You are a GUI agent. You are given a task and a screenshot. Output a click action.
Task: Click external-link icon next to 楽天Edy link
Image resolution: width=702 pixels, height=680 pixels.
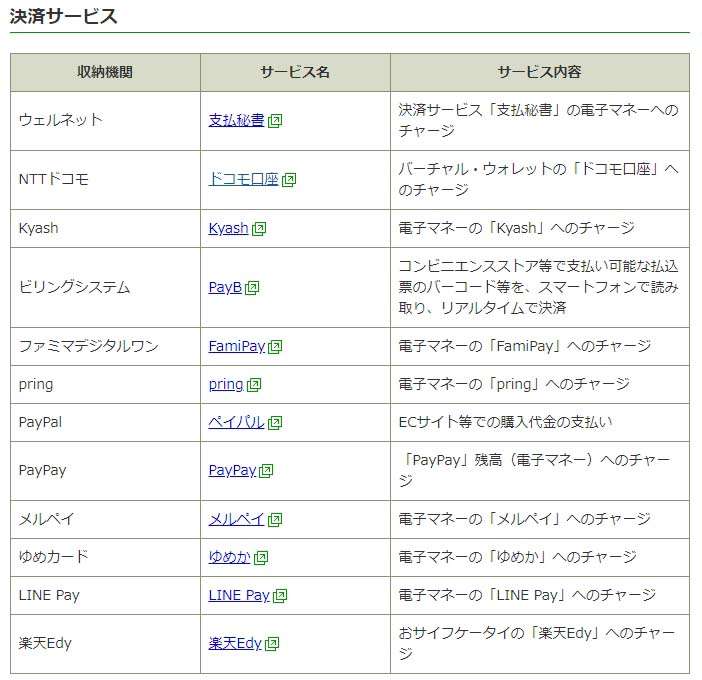pos(272,644)
